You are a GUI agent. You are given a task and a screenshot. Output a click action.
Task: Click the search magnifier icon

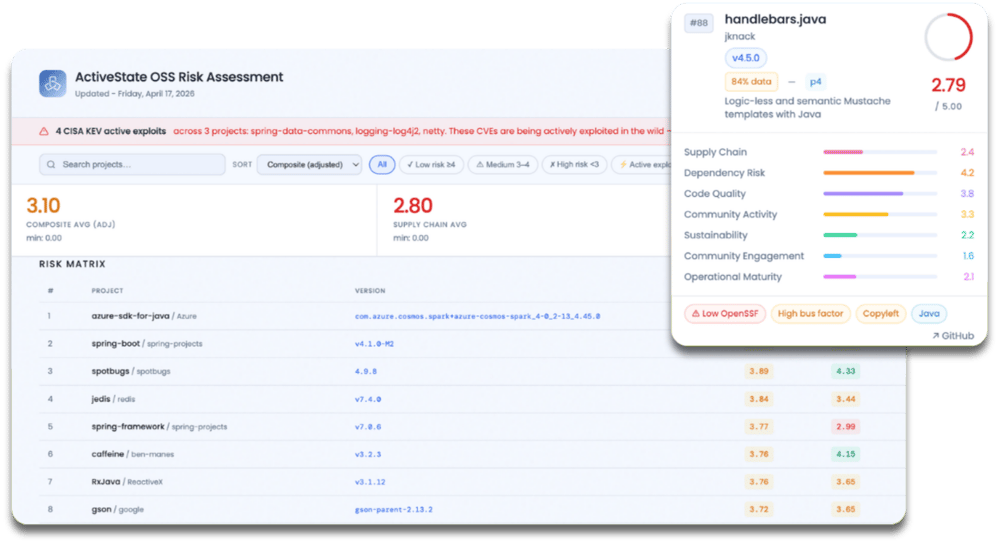point(51,164)
